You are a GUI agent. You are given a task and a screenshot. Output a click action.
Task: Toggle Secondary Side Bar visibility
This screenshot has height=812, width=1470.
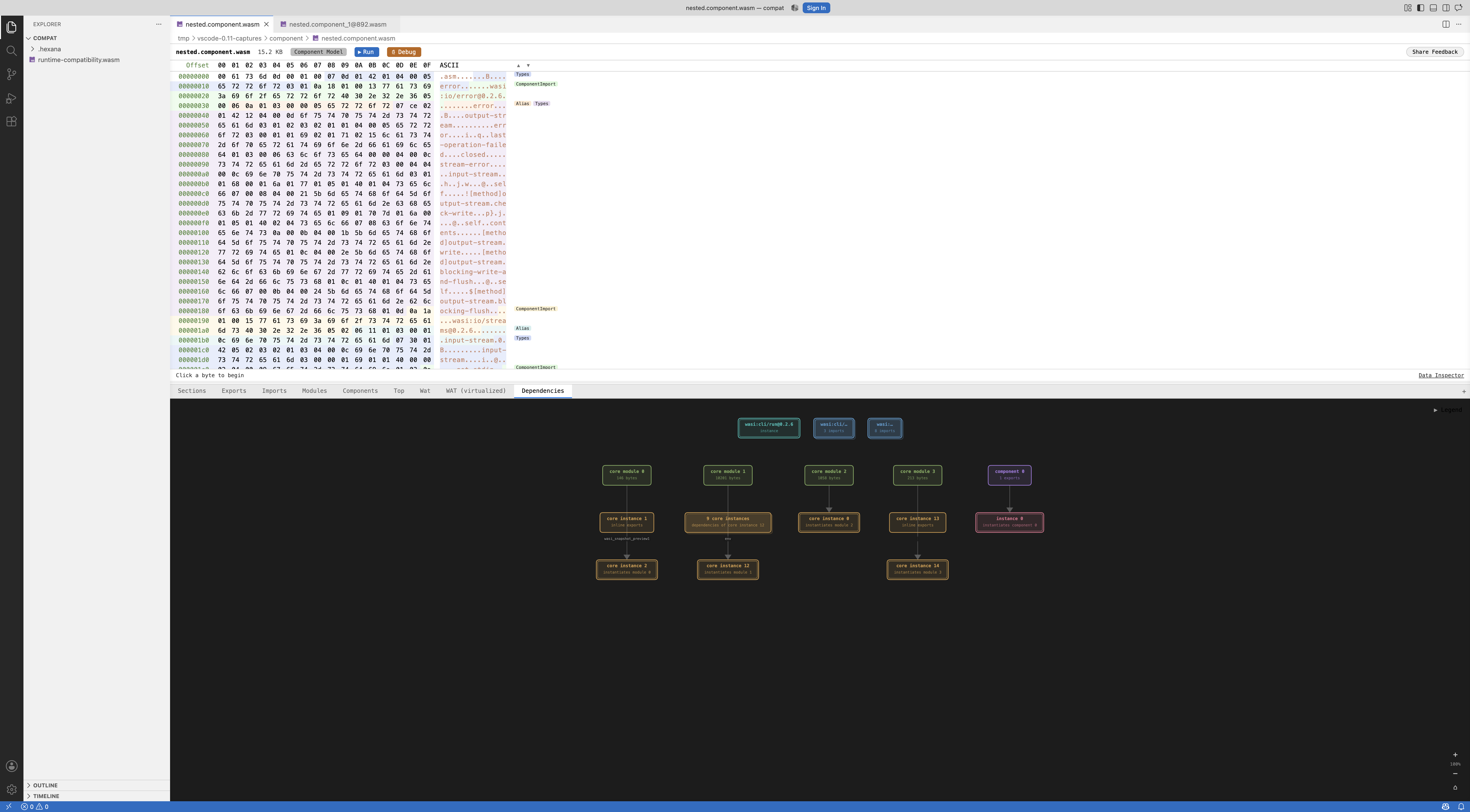pos(1446,8)
